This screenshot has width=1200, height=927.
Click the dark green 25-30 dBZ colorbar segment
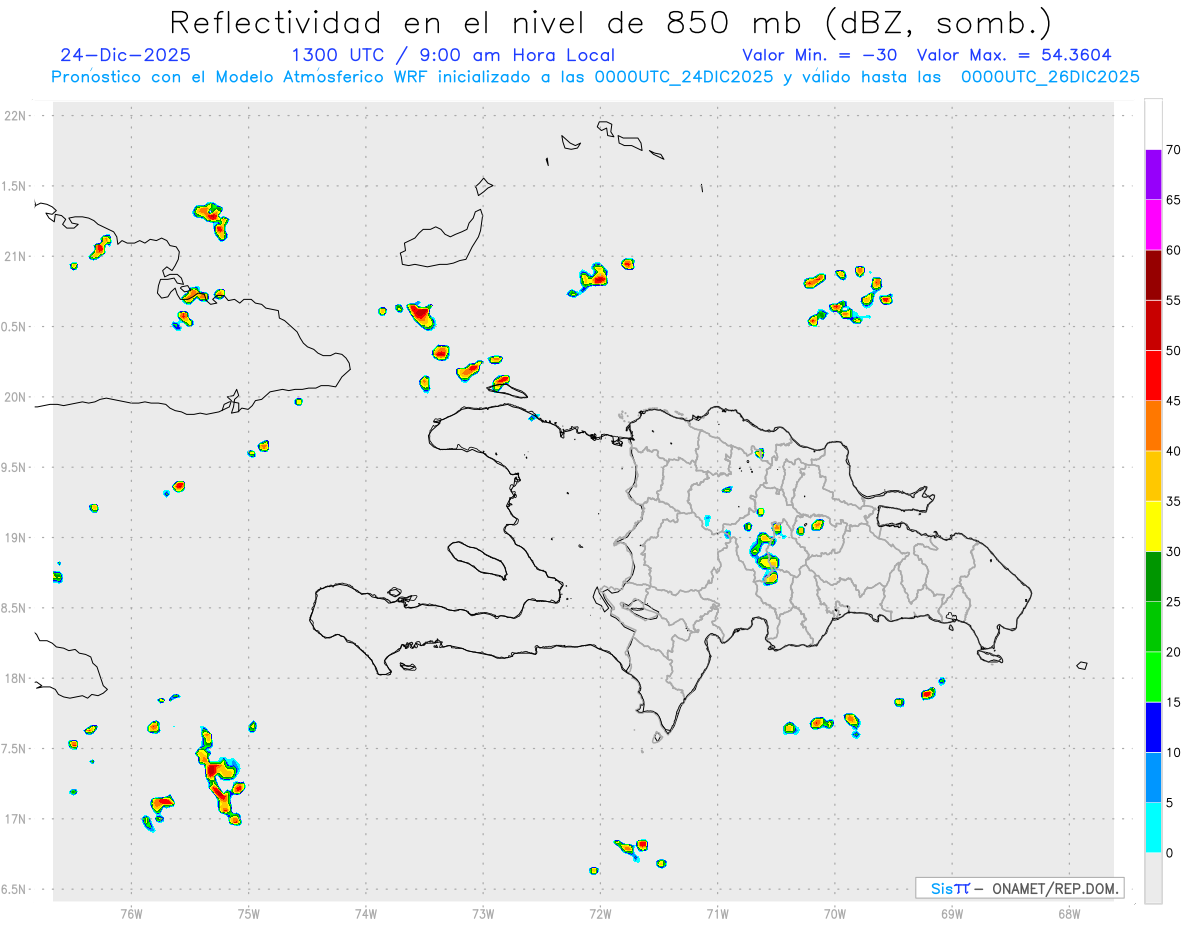click(1153, 576)
